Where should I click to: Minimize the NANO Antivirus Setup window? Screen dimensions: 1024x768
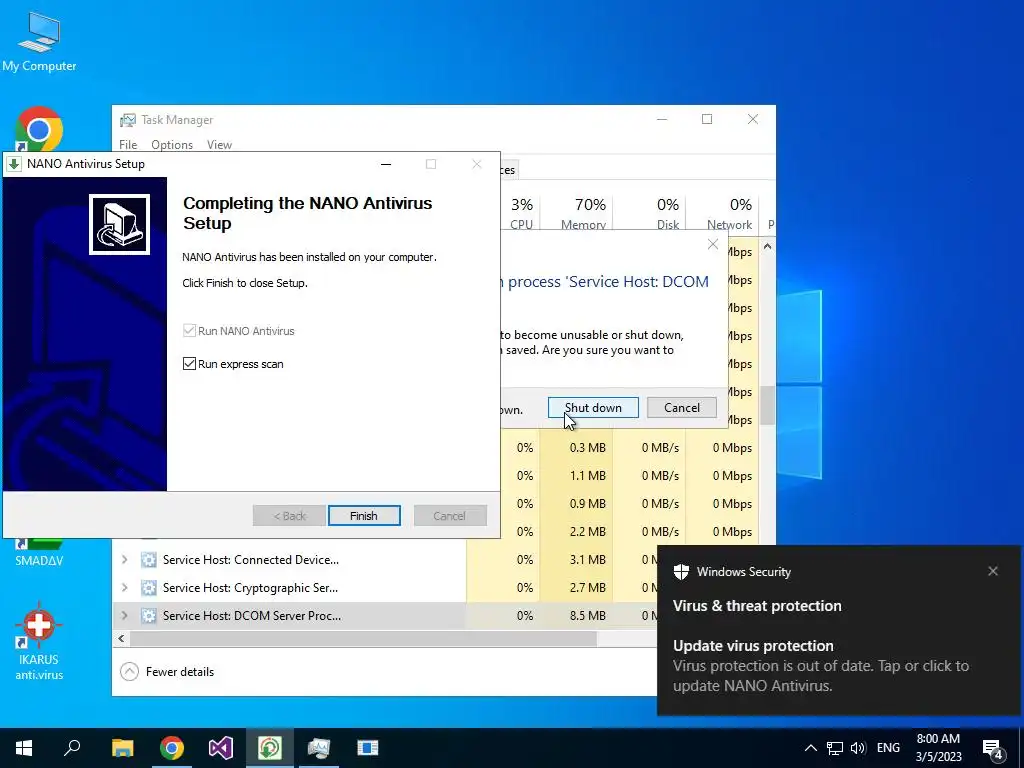coord(386,164)
